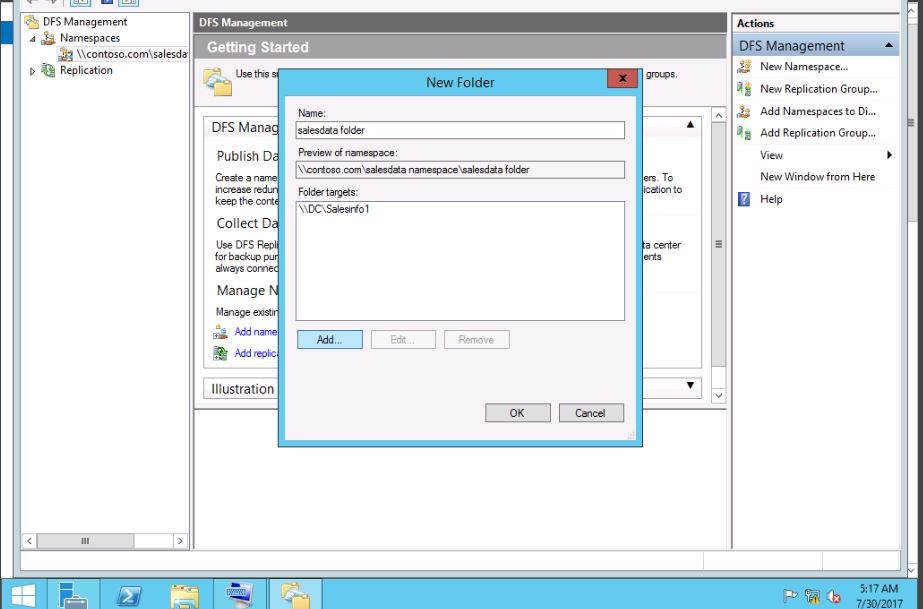Viewport: 923px width, 609px height.
Task: Click the New Replication Group icon
Action: (744, 89)
